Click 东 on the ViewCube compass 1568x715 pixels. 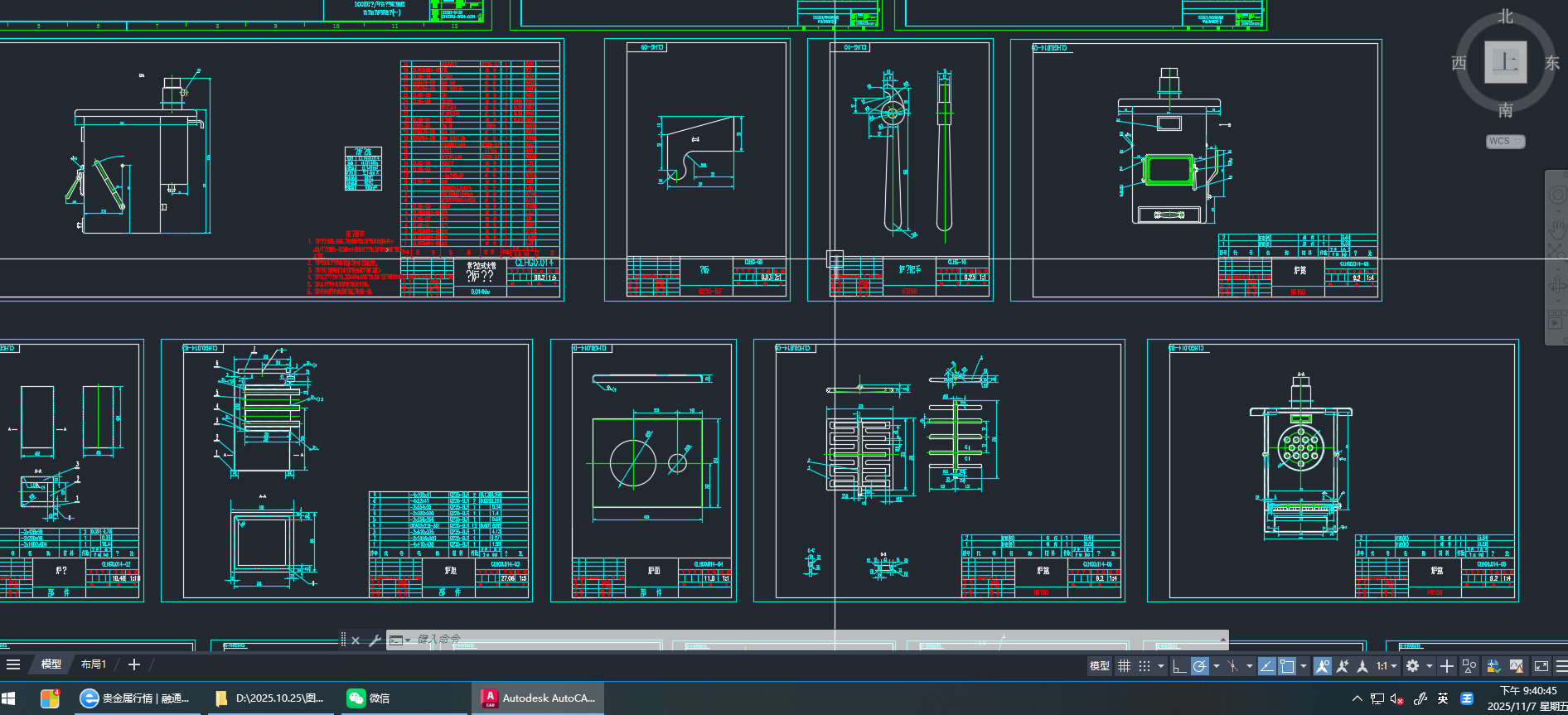(x=1552, y=63)
